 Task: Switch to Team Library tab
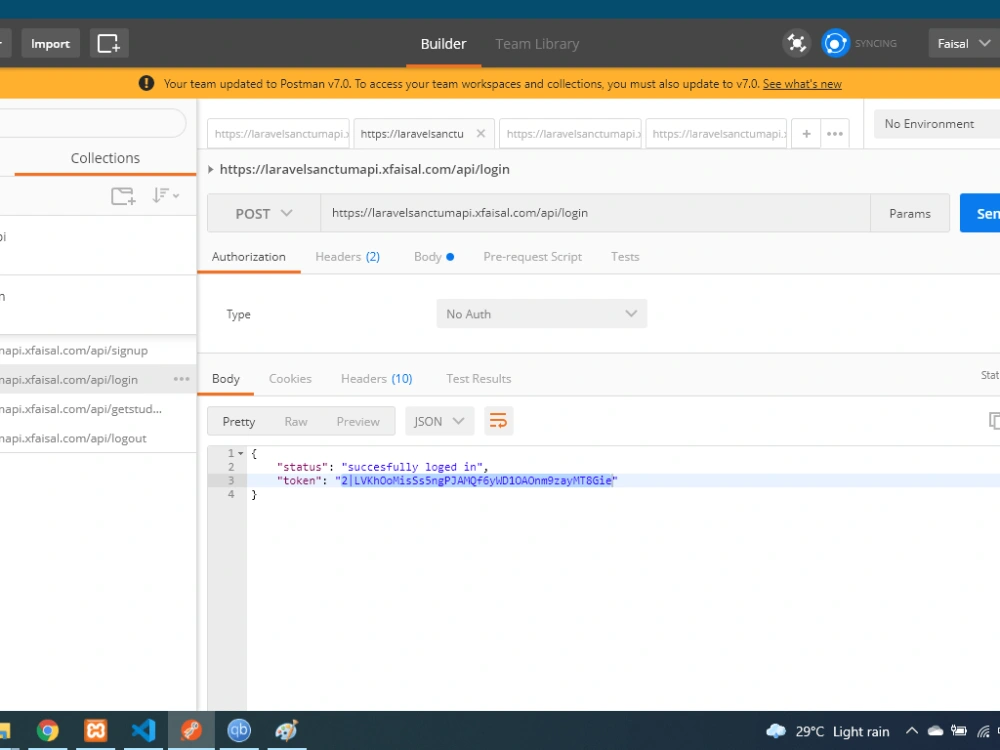pos(537,44)
